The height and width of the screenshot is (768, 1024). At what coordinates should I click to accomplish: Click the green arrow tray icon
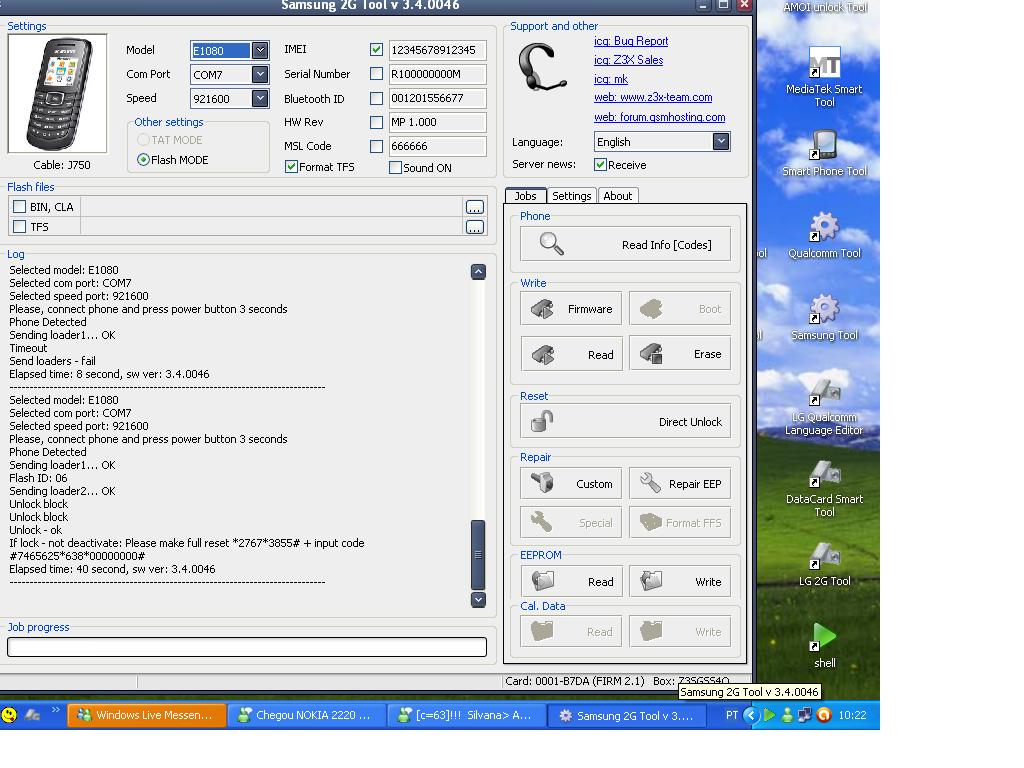(x=769, y=715)
